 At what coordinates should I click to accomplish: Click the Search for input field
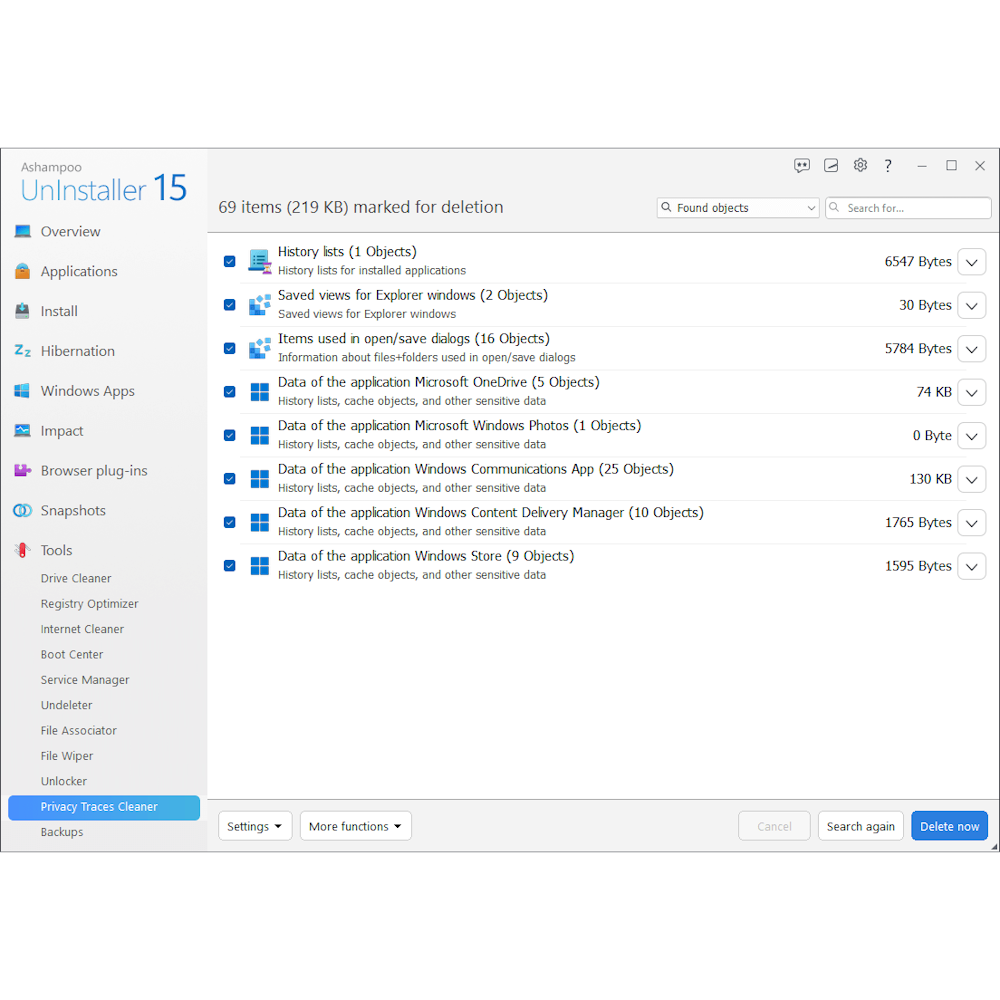(908, 208)
